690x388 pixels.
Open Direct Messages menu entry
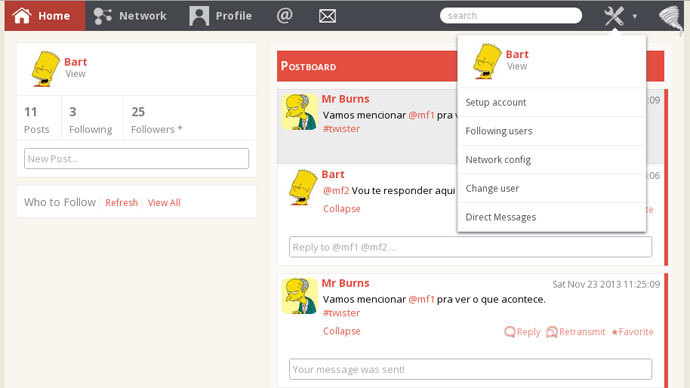(552, 217)
